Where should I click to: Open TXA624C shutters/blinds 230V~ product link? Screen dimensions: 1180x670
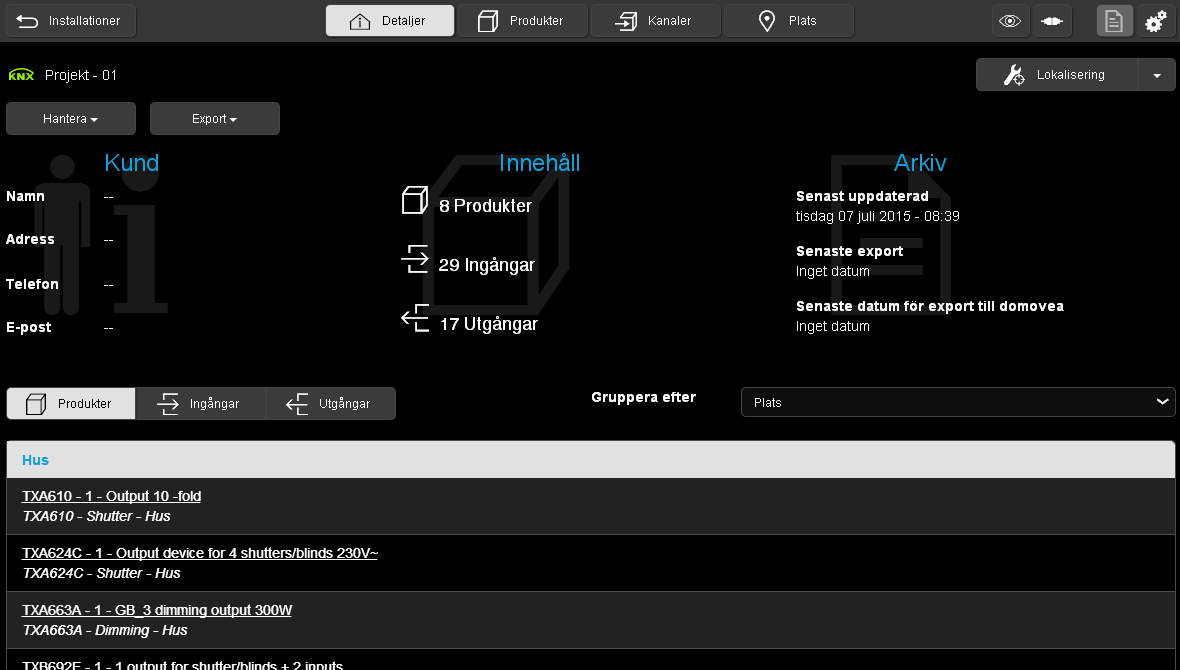[x=200, y=553]
